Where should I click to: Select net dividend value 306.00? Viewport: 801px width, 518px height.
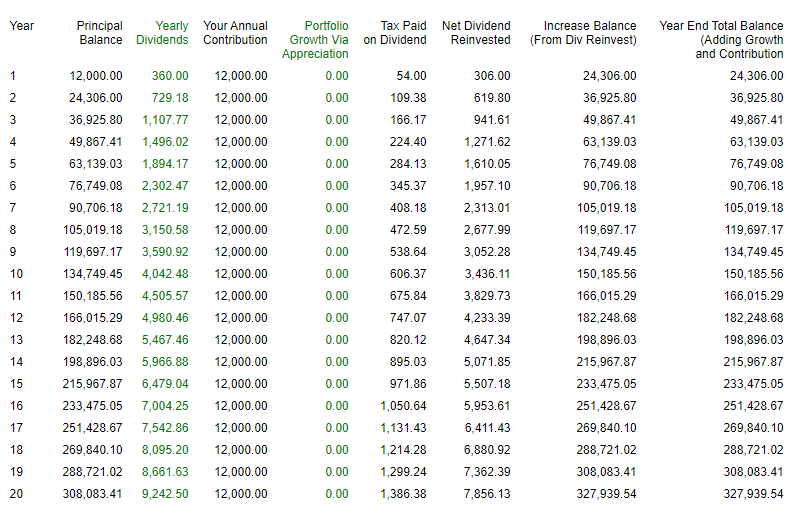coord(492,76)
